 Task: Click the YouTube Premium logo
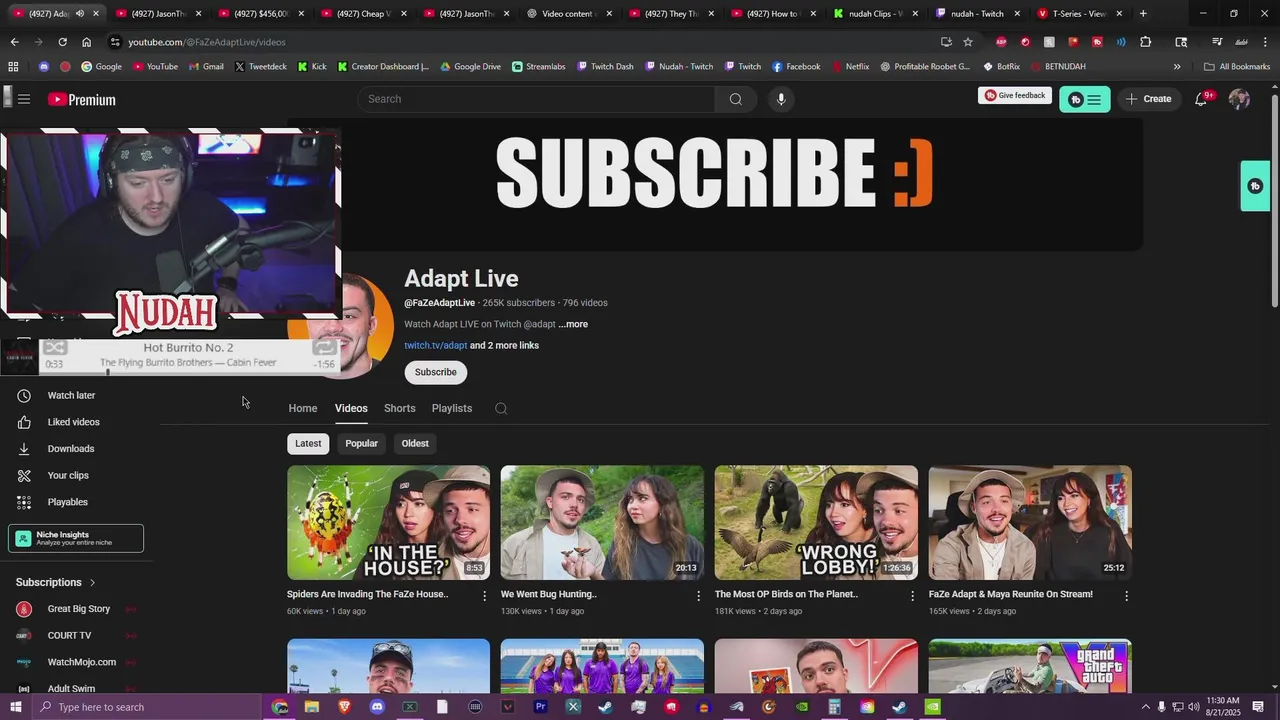tap(82, 99)
